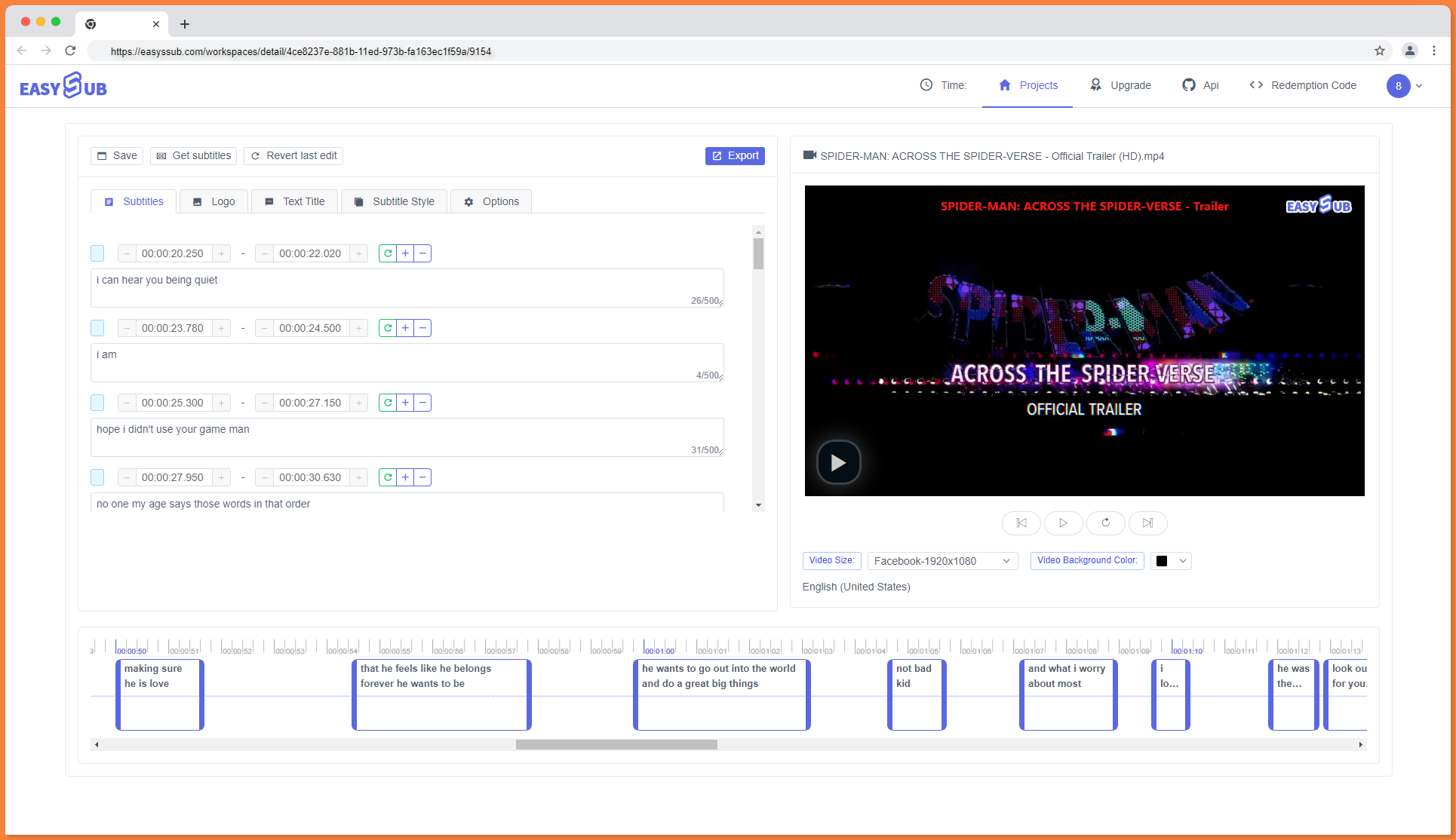This screenshot has height=840, width=1456.
Task: Increase end time 00:00:22.020
Action: (x=358, y=253)
